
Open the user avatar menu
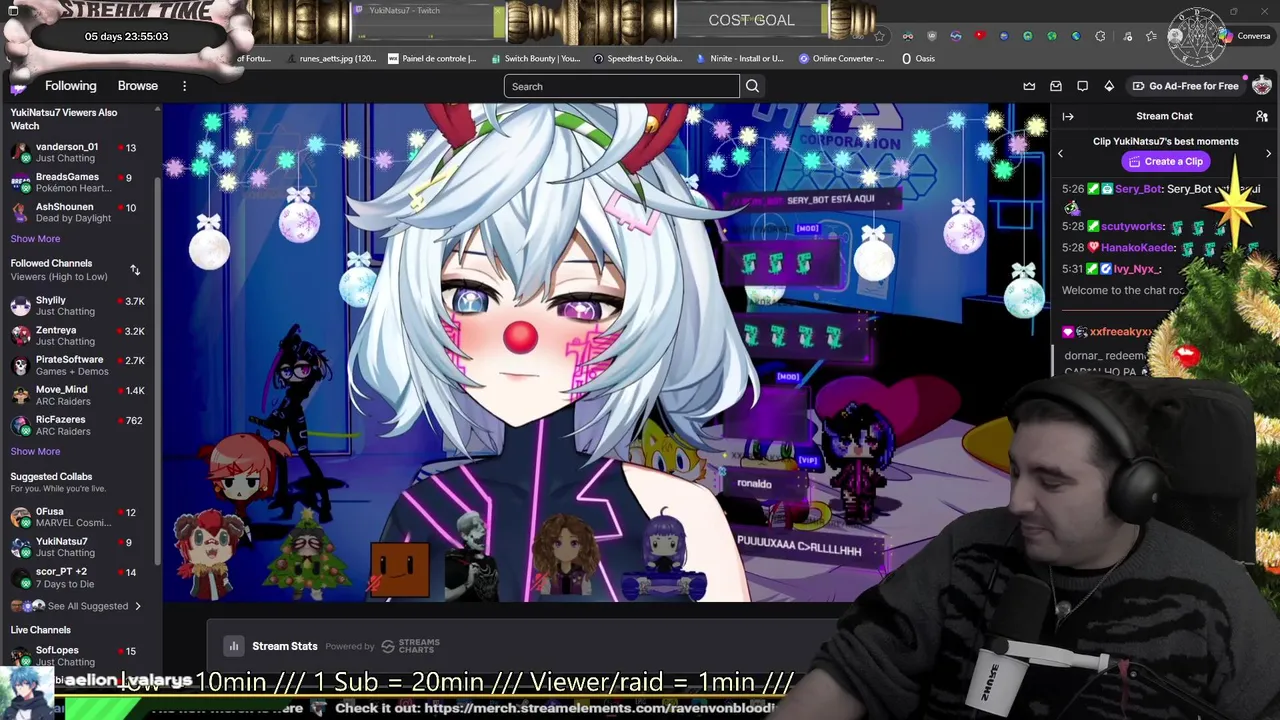[1261, 86]
